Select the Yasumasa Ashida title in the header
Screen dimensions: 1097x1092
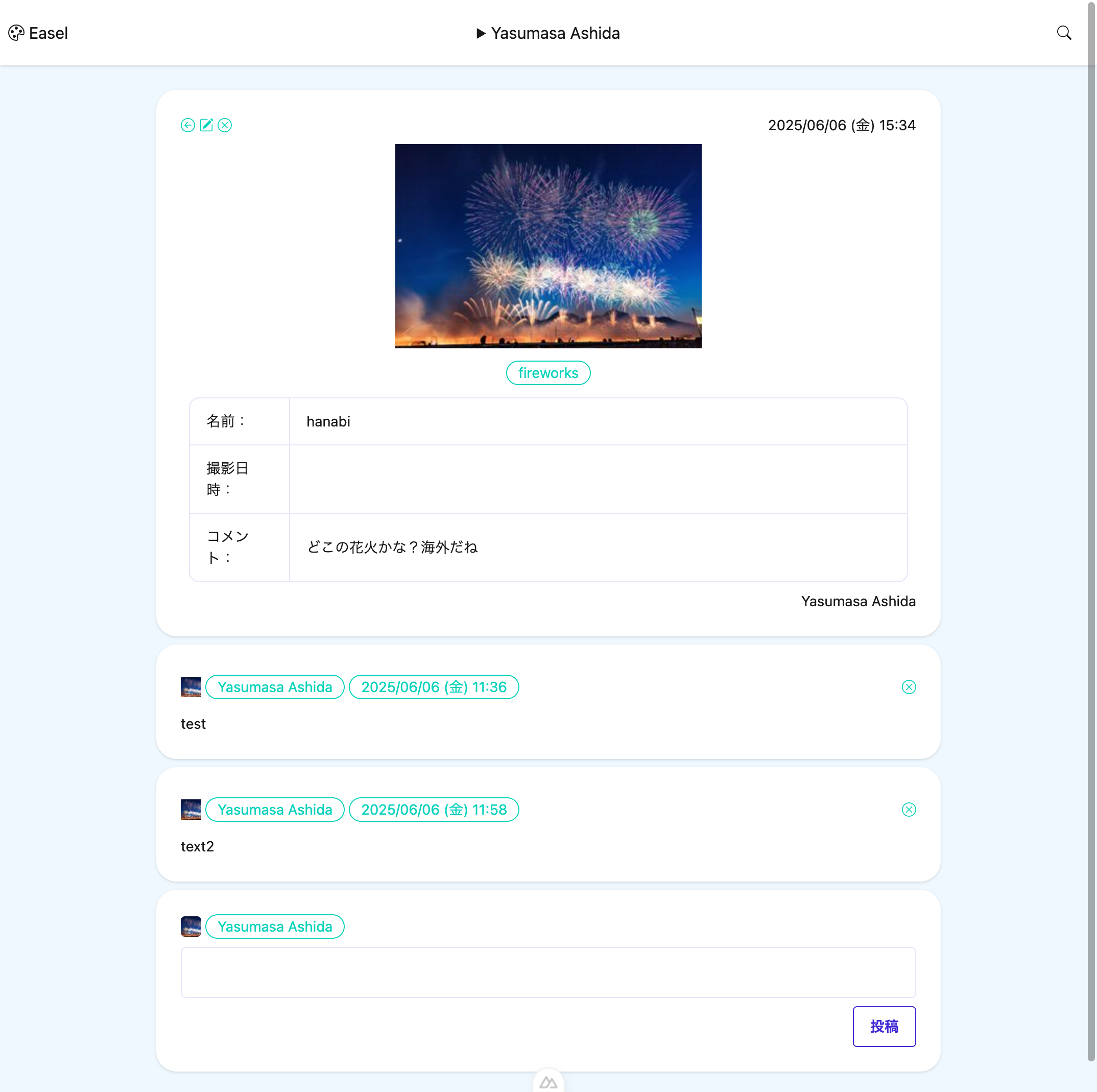555,33
